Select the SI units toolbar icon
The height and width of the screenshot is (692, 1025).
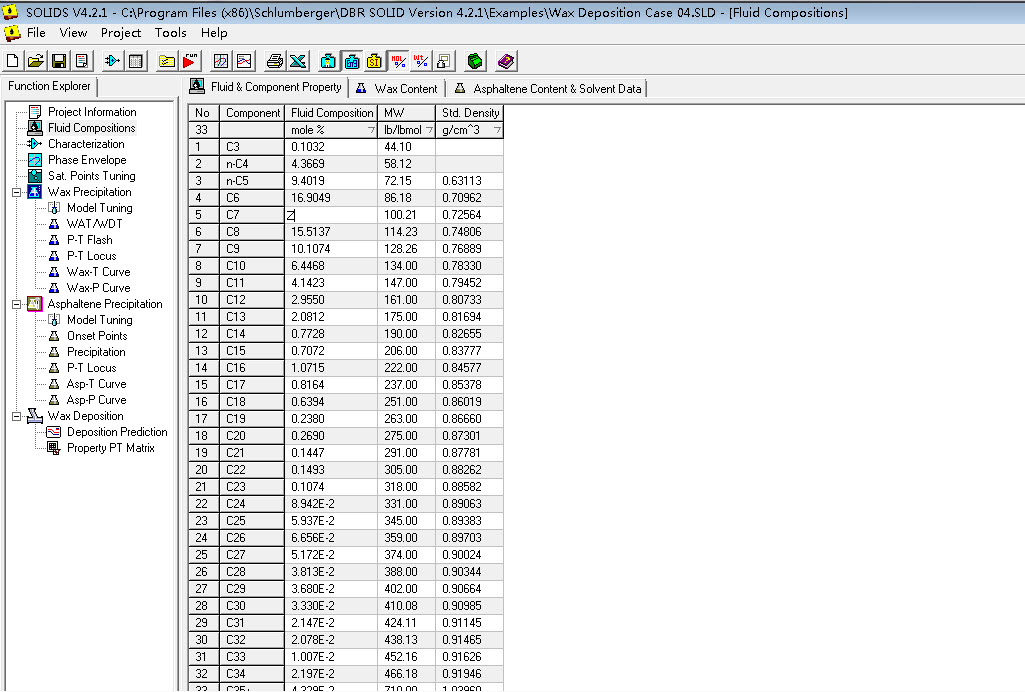tap(375, 61)
